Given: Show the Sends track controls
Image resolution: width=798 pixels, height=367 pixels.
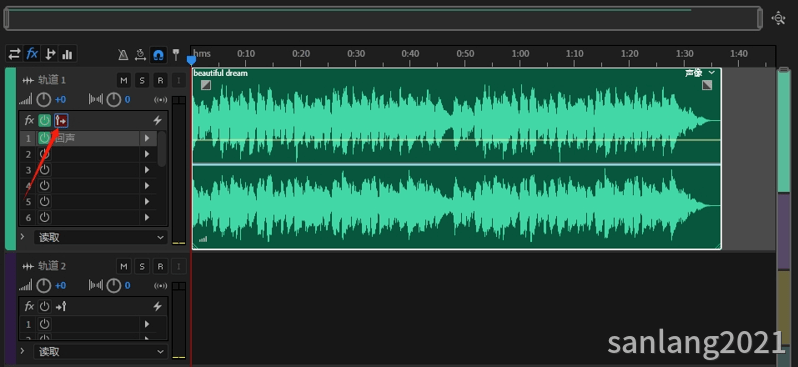Looking at the screenshot, I should click(x=50, y=53).
